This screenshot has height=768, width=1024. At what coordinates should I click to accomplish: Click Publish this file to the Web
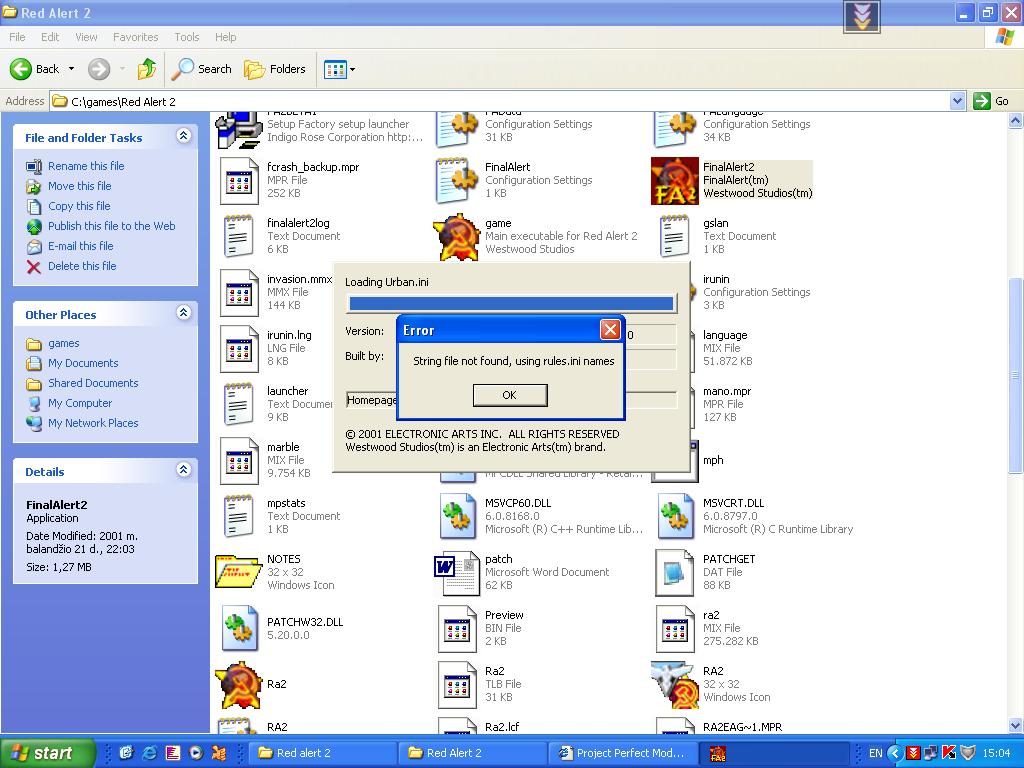(112, 226)
